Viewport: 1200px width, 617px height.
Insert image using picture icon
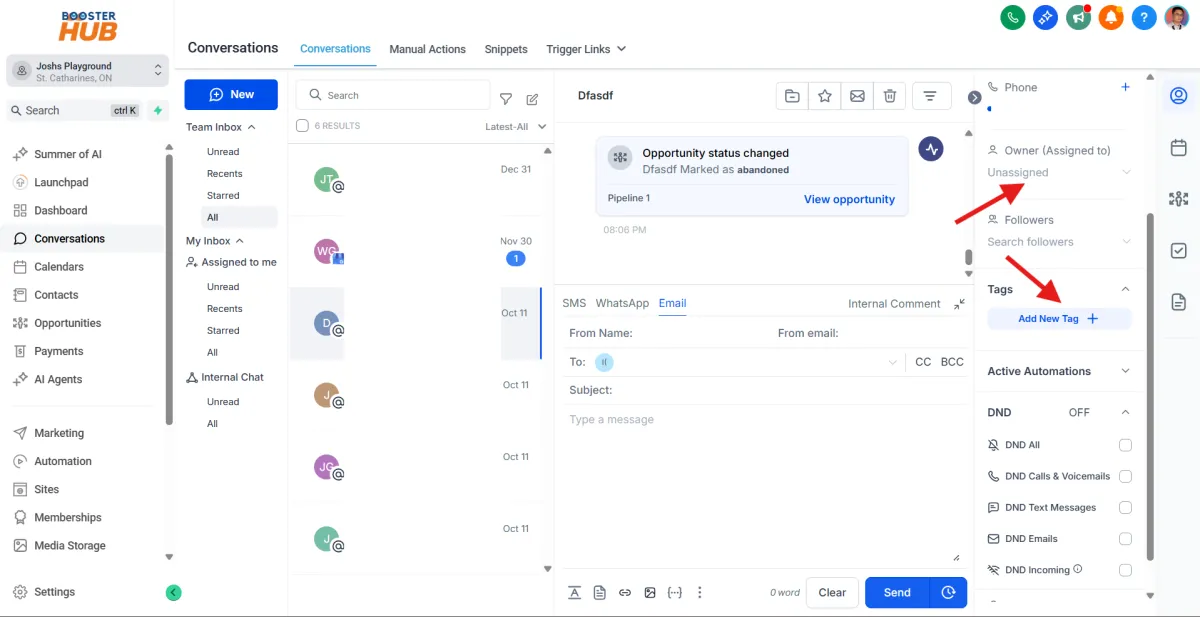coord(650,592)
